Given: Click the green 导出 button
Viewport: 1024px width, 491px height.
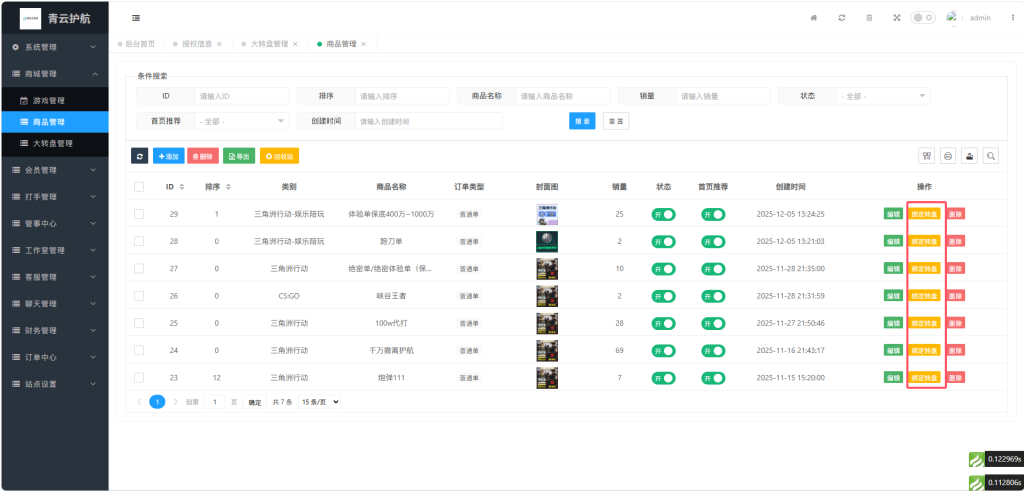Looking at the screenshot, I should click(x=239, y=156).
